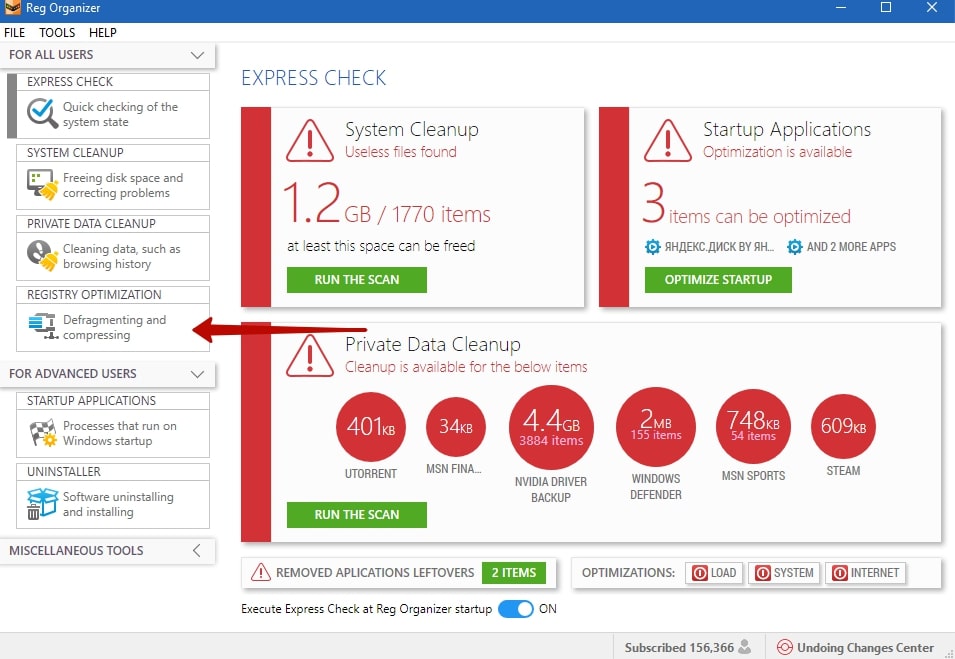Expand the MISCELLANEOUS TOOLS section
The width and height of the screenshot is (955, 659).
pos(197,551)
